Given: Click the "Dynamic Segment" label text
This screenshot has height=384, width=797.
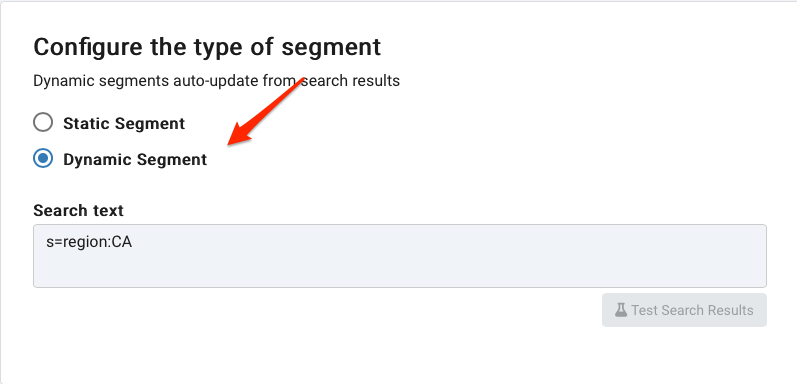Looking at the screenshot, I should point(135,160).
